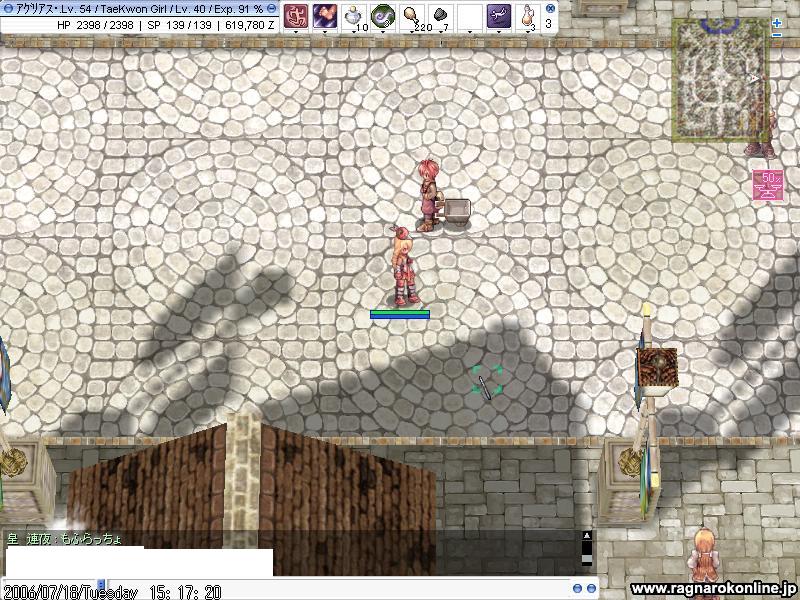This screenshot has width=800, height=600.
Task: Click the red rune skill icon in hotbar
Action: (296, 16)
